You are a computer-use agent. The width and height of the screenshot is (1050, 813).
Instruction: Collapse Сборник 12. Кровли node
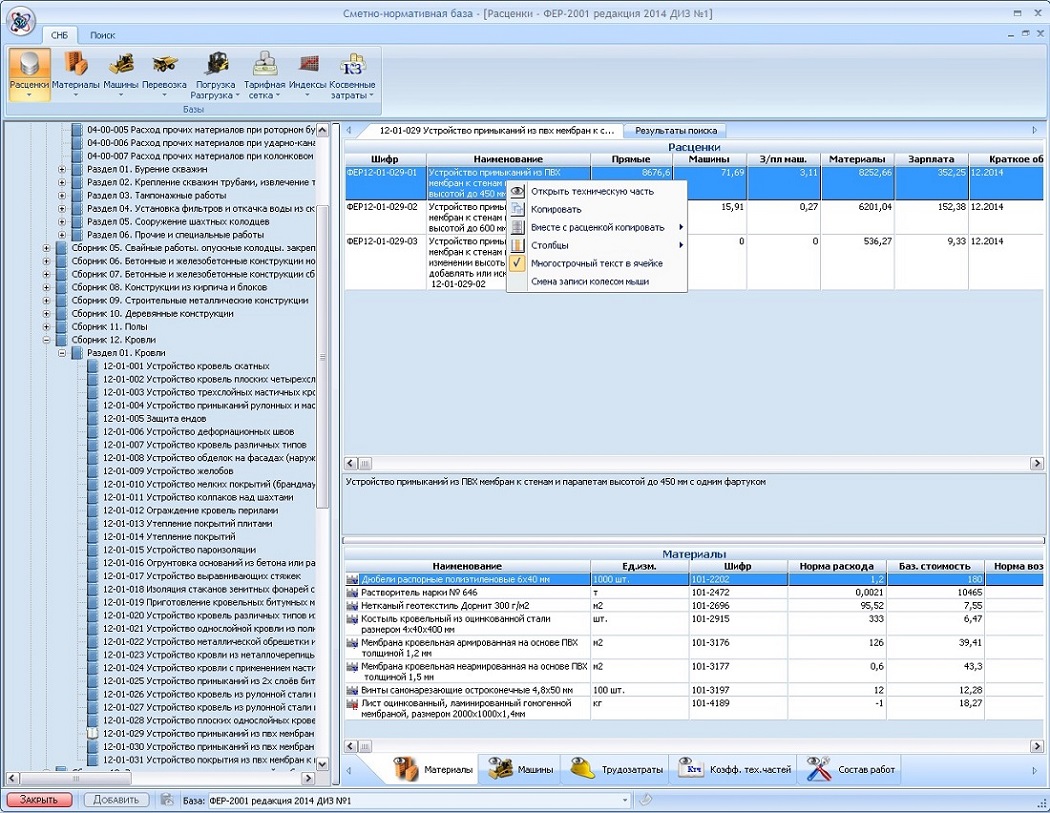[x=46, y=340]
